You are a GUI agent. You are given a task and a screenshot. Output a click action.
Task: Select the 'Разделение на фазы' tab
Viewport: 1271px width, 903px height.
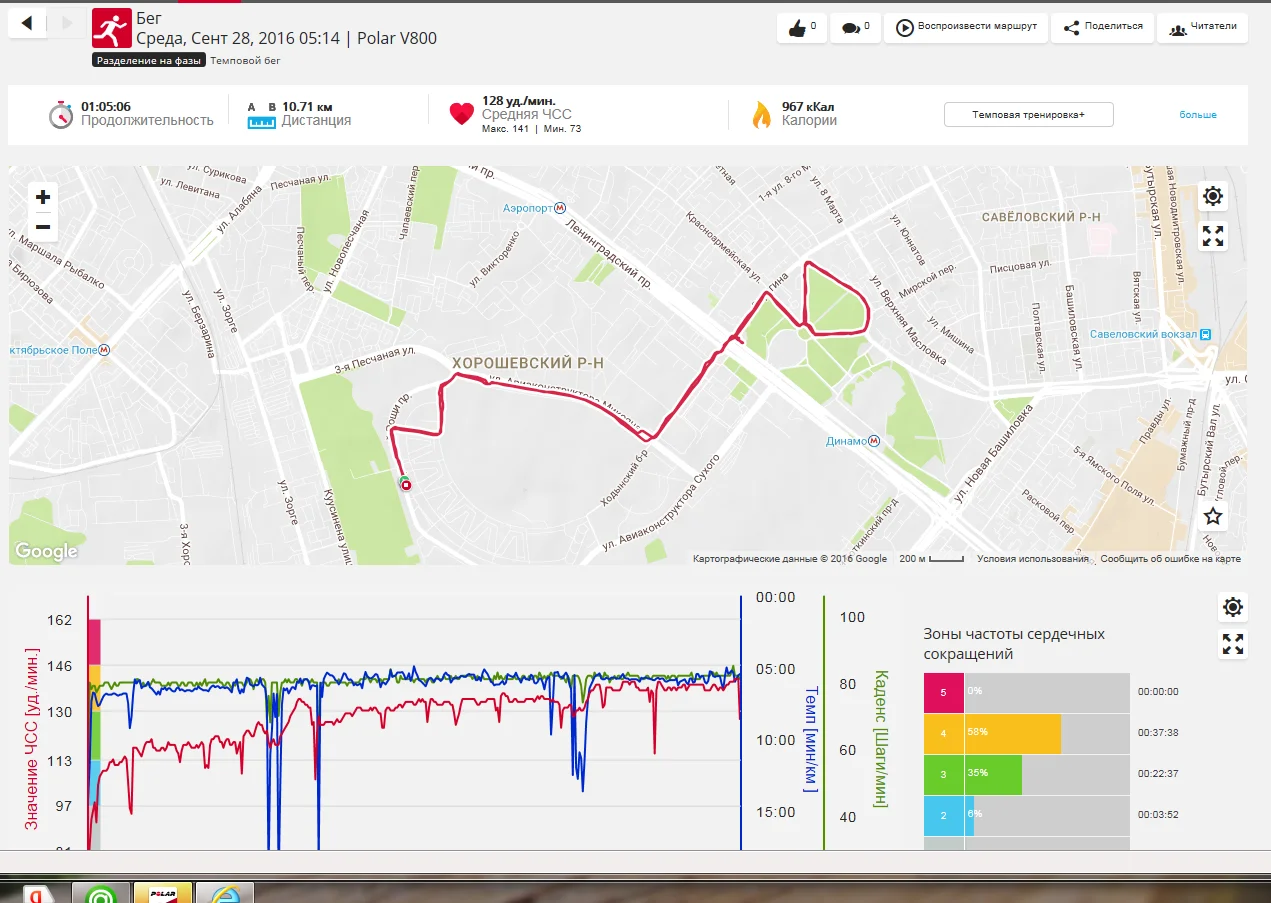tap(149, 61)
